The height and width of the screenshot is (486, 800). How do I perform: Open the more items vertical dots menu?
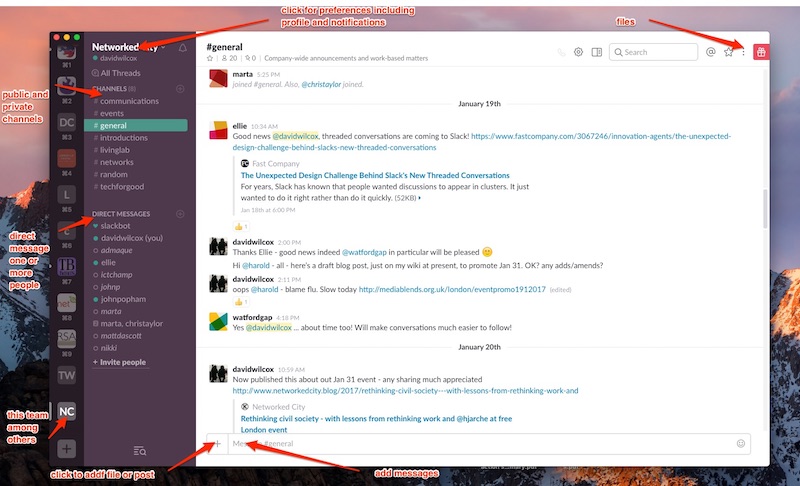[743, 52]
